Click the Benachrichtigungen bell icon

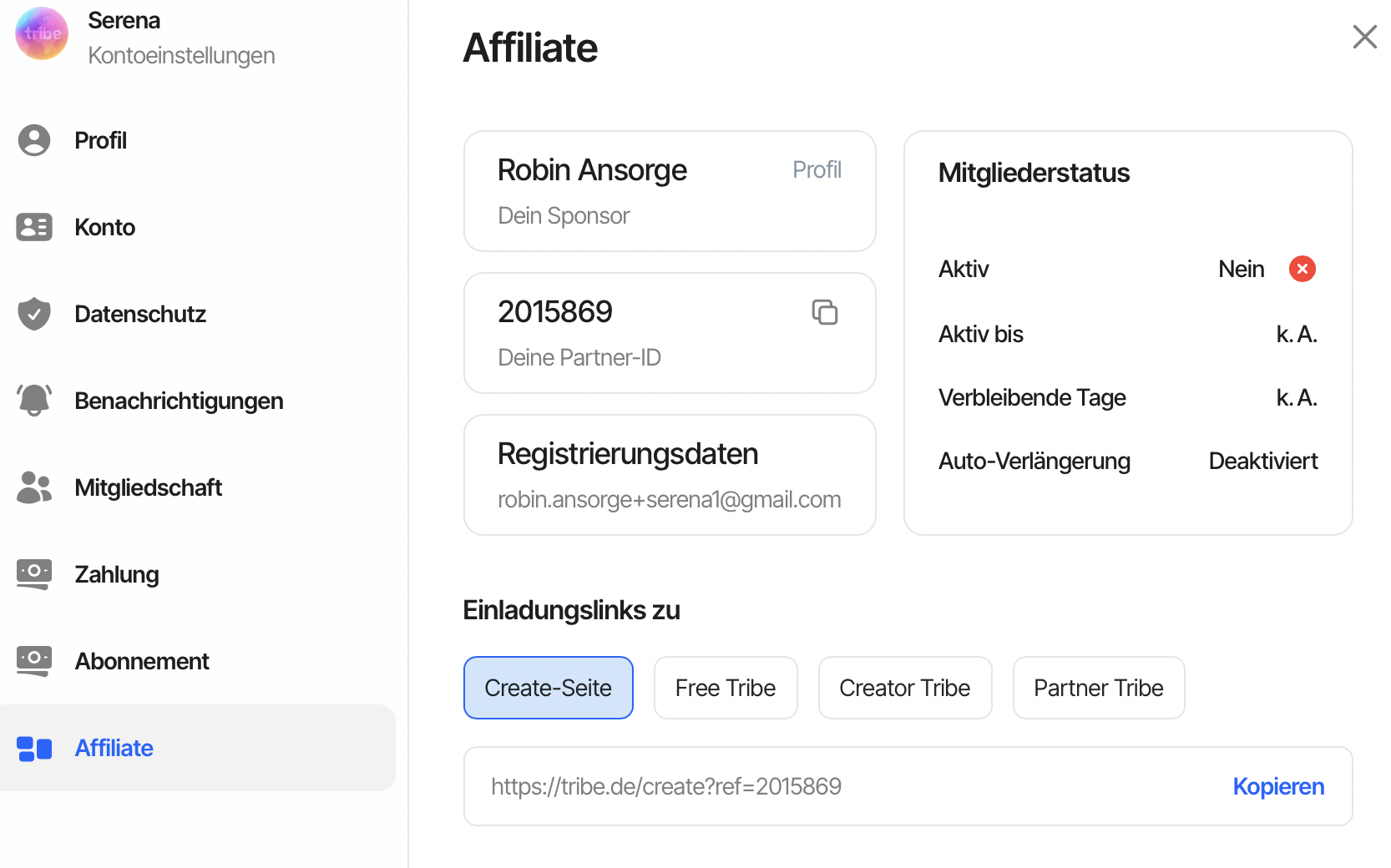tap(34, 401)
